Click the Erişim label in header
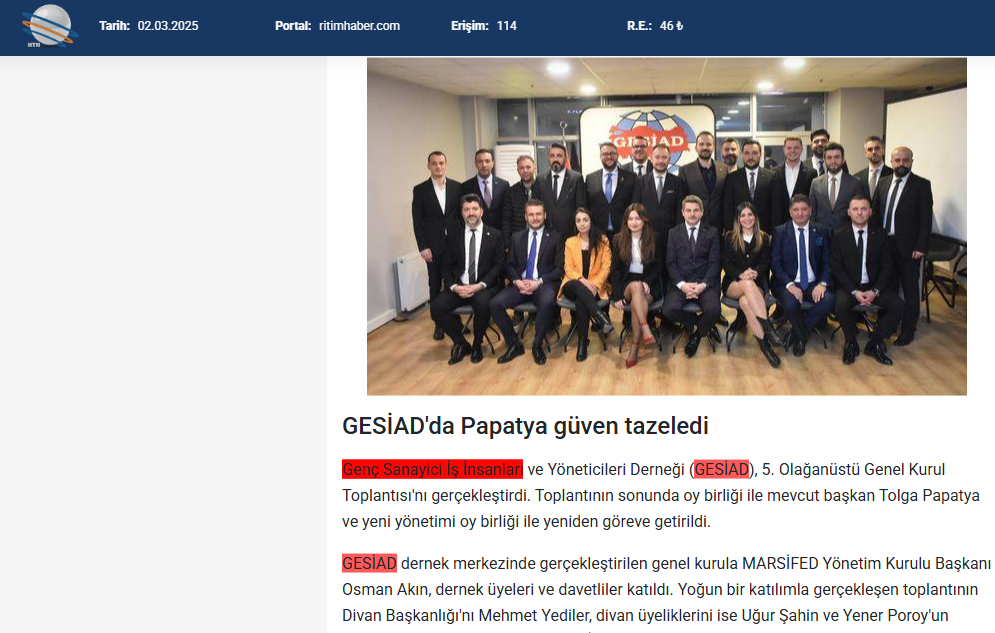Image resolution: width=995 pixels, height=633 pixels. coord(470,26)
